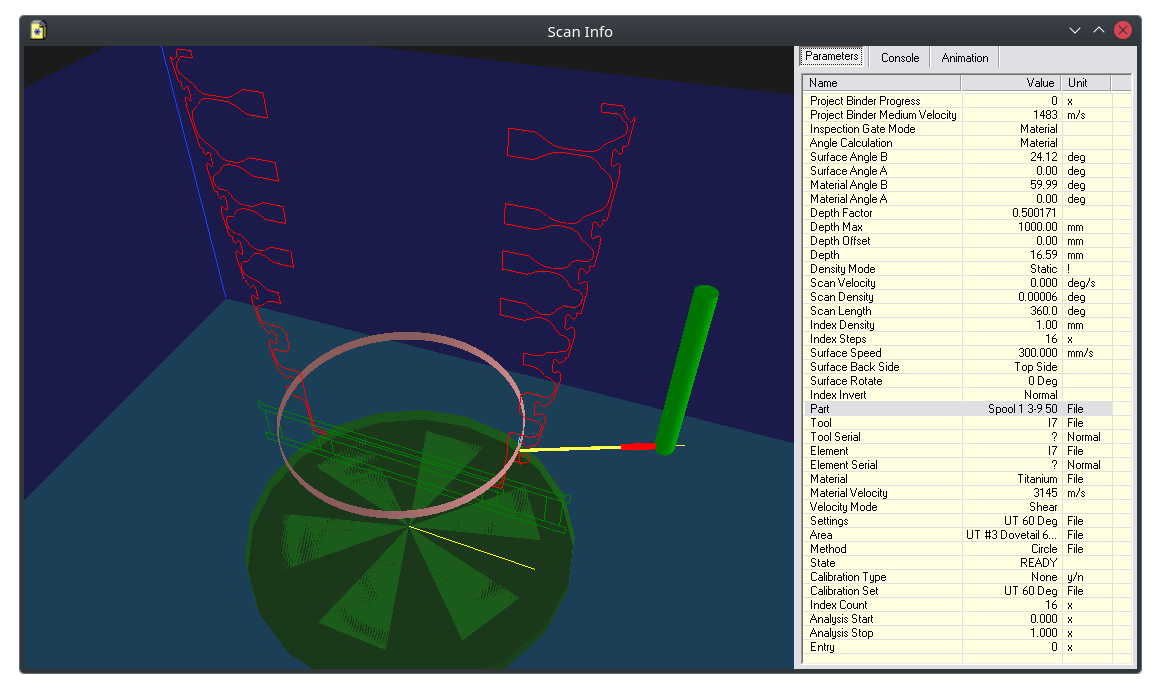Click the Project Binder Medium Velocity value 1483
Image resolution: width=1161 pixels, height=697 pixels.
(1045, 115)
